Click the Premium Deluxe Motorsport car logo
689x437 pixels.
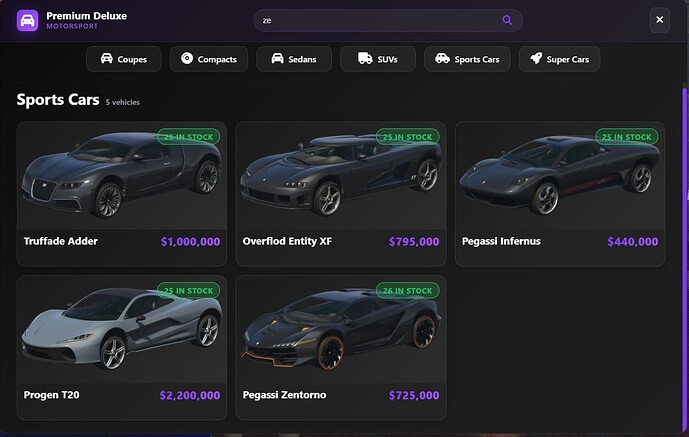tap(27, 20)
